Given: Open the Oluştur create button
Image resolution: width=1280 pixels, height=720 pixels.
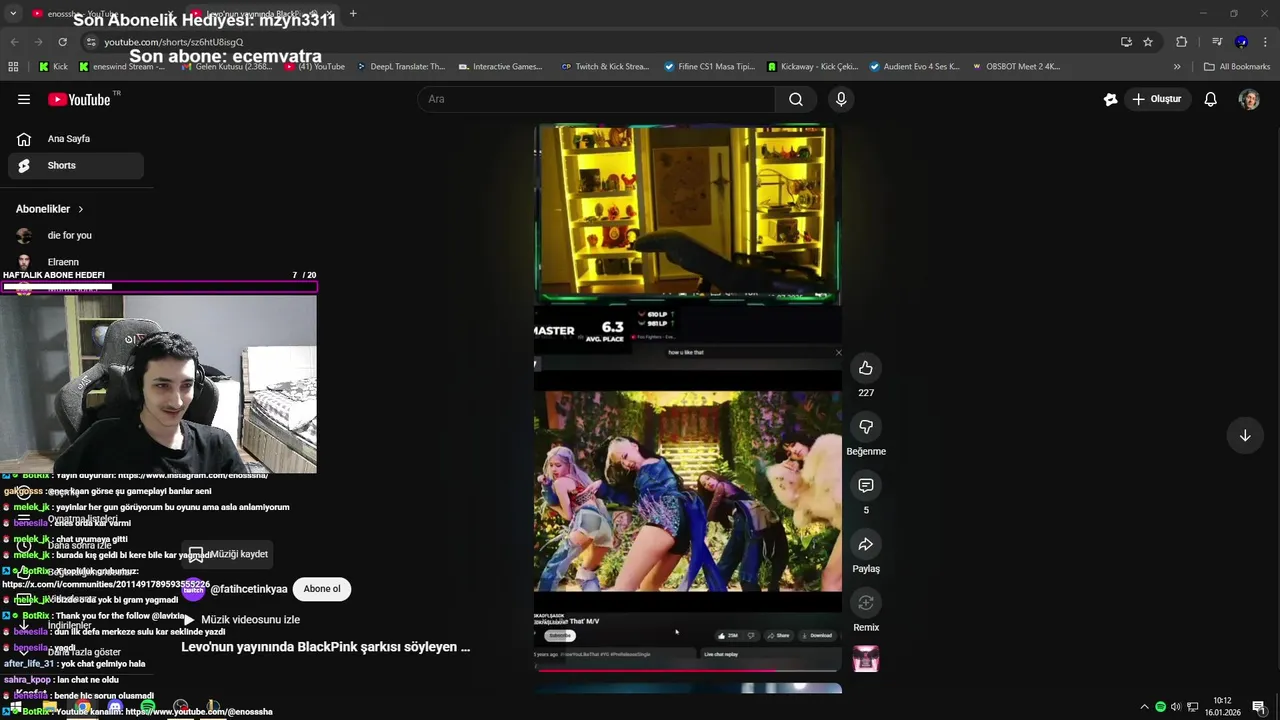Looking at the screenshot, I should point(1157,99).
